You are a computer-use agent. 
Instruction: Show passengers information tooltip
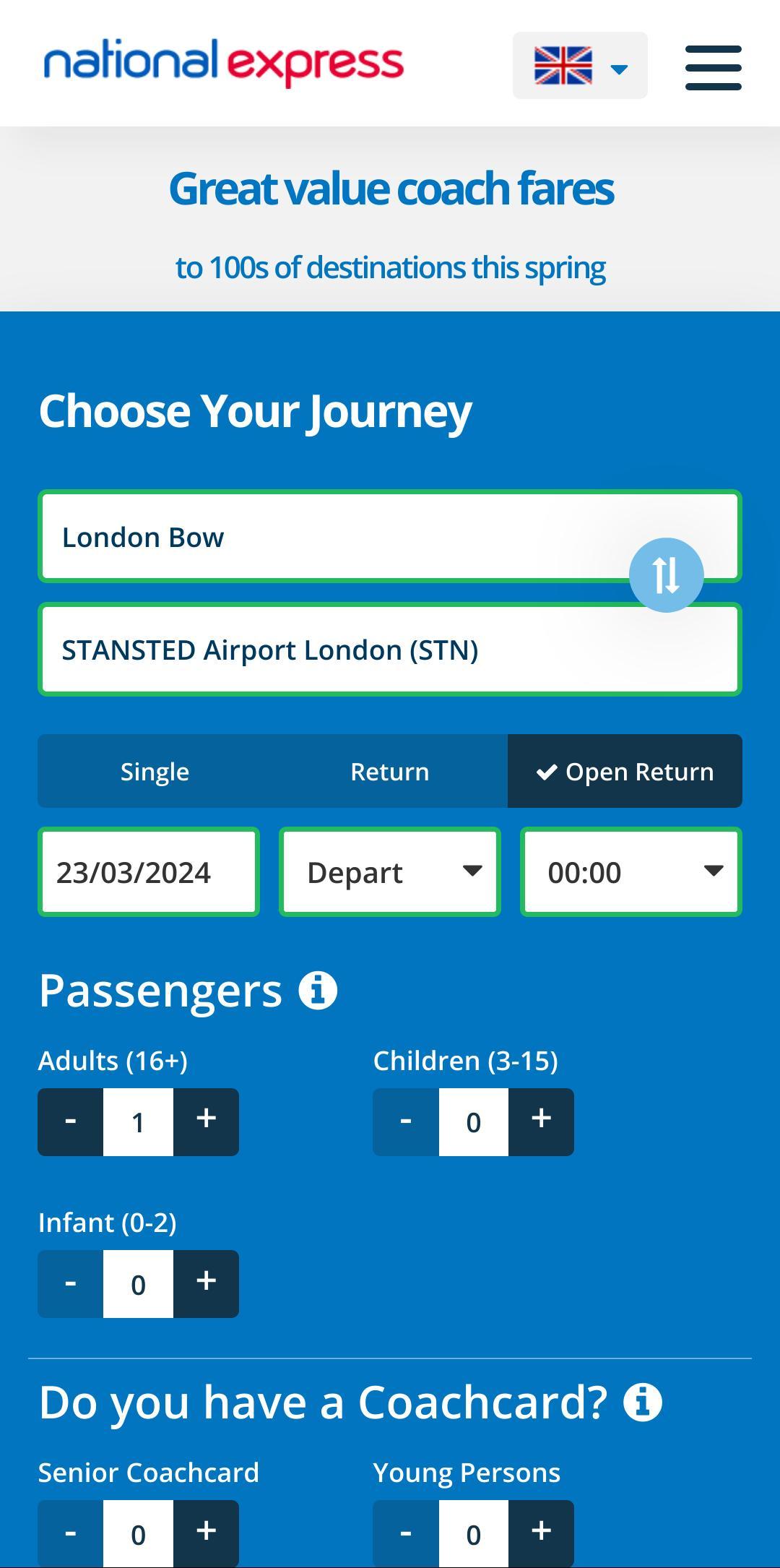318,990
